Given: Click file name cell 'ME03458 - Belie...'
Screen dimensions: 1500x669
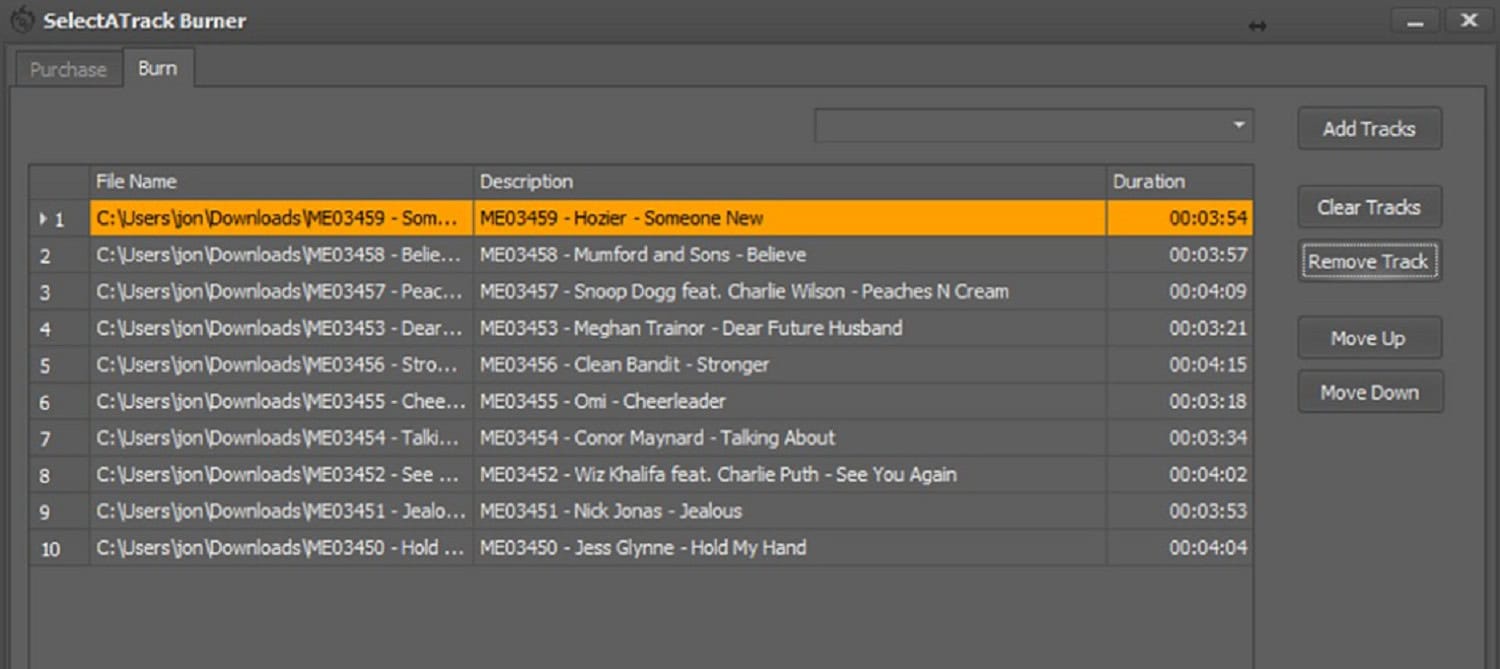Looking at the screenshot, I should pyautogui.click(x=281, y=255).
